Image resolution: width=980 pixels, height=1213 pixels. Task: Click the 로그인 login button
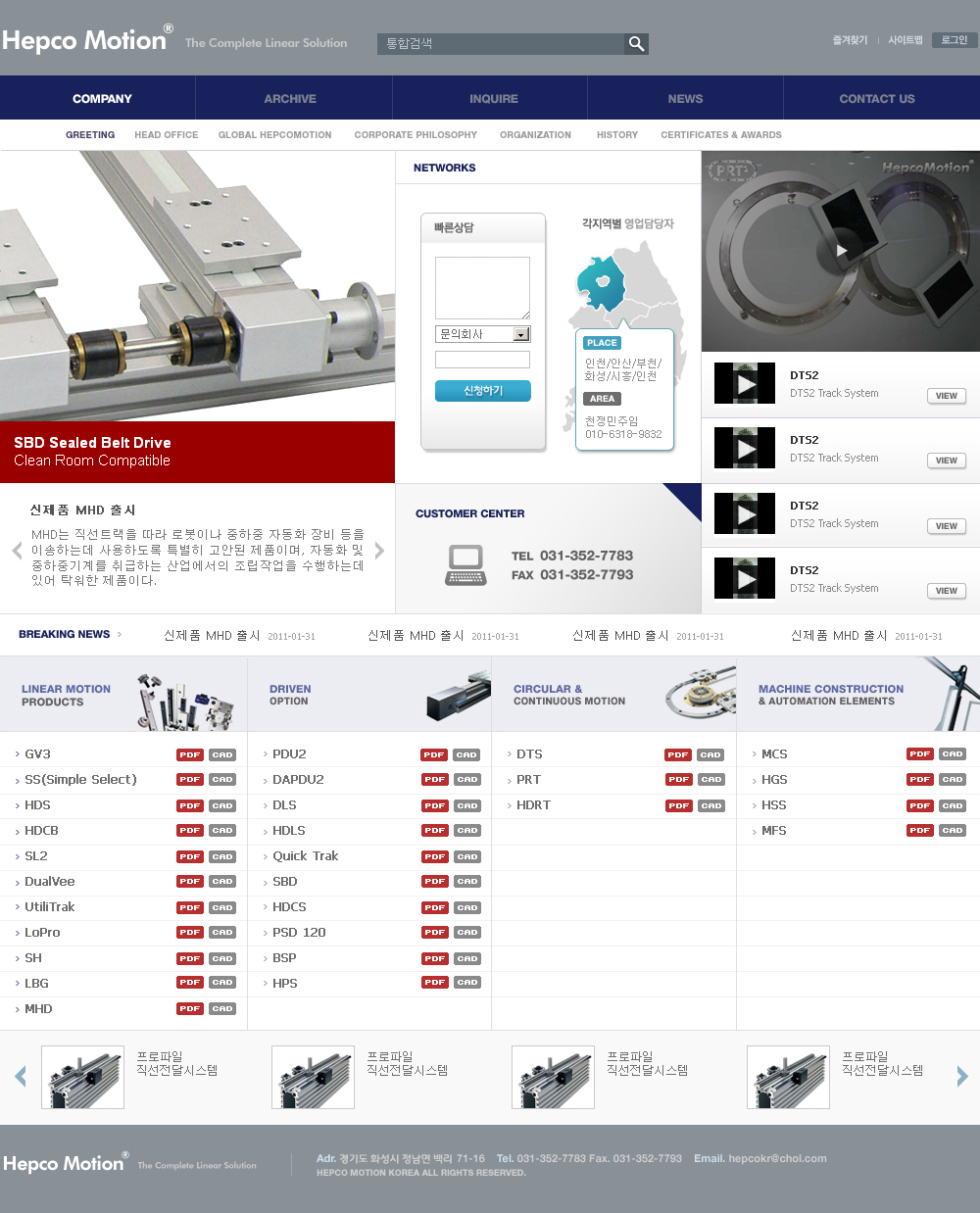pyautogui.click(x=954, y=40)
